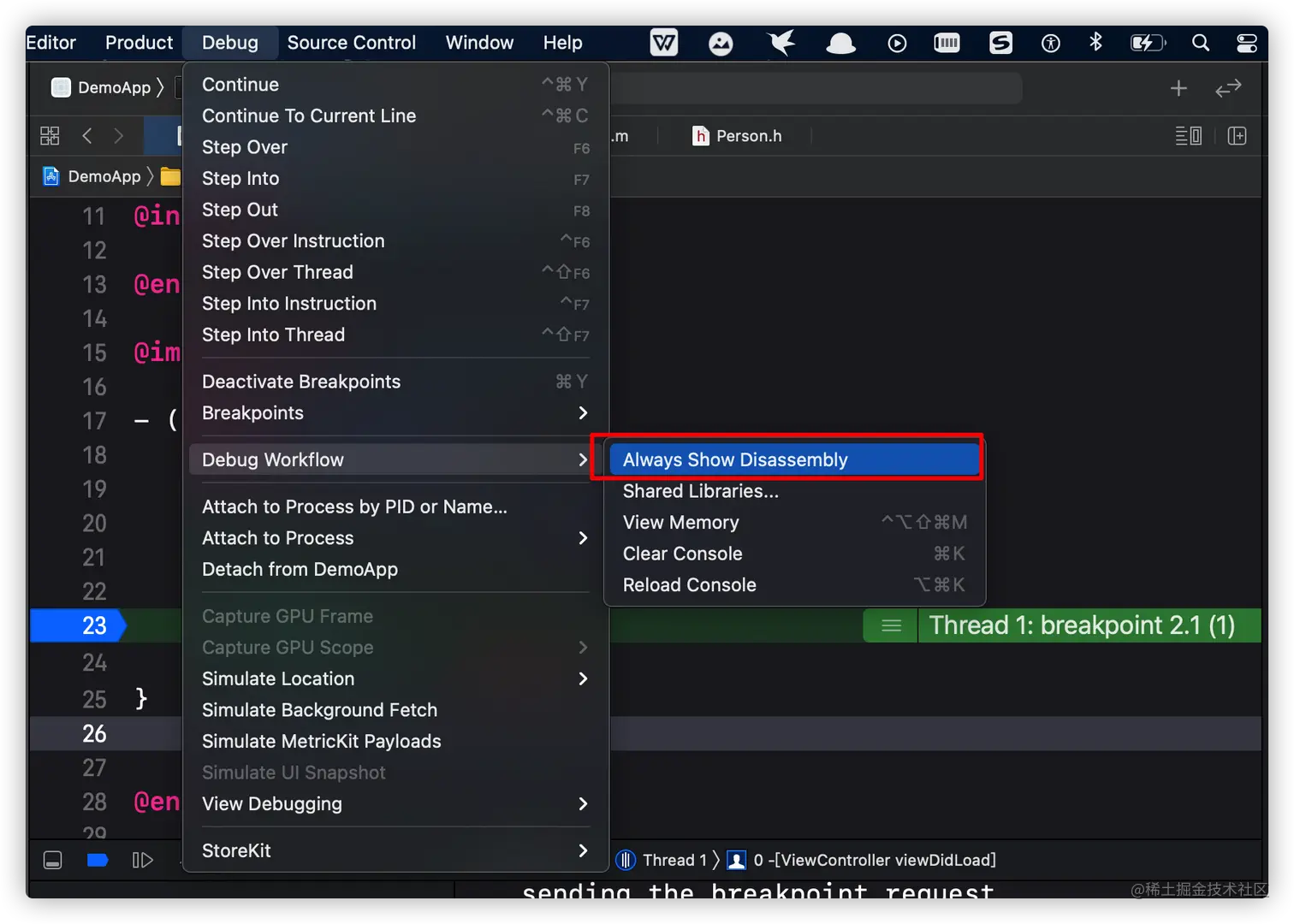
Task: Expand the Breakpoints submenu
Action: [x=395, y=413]
